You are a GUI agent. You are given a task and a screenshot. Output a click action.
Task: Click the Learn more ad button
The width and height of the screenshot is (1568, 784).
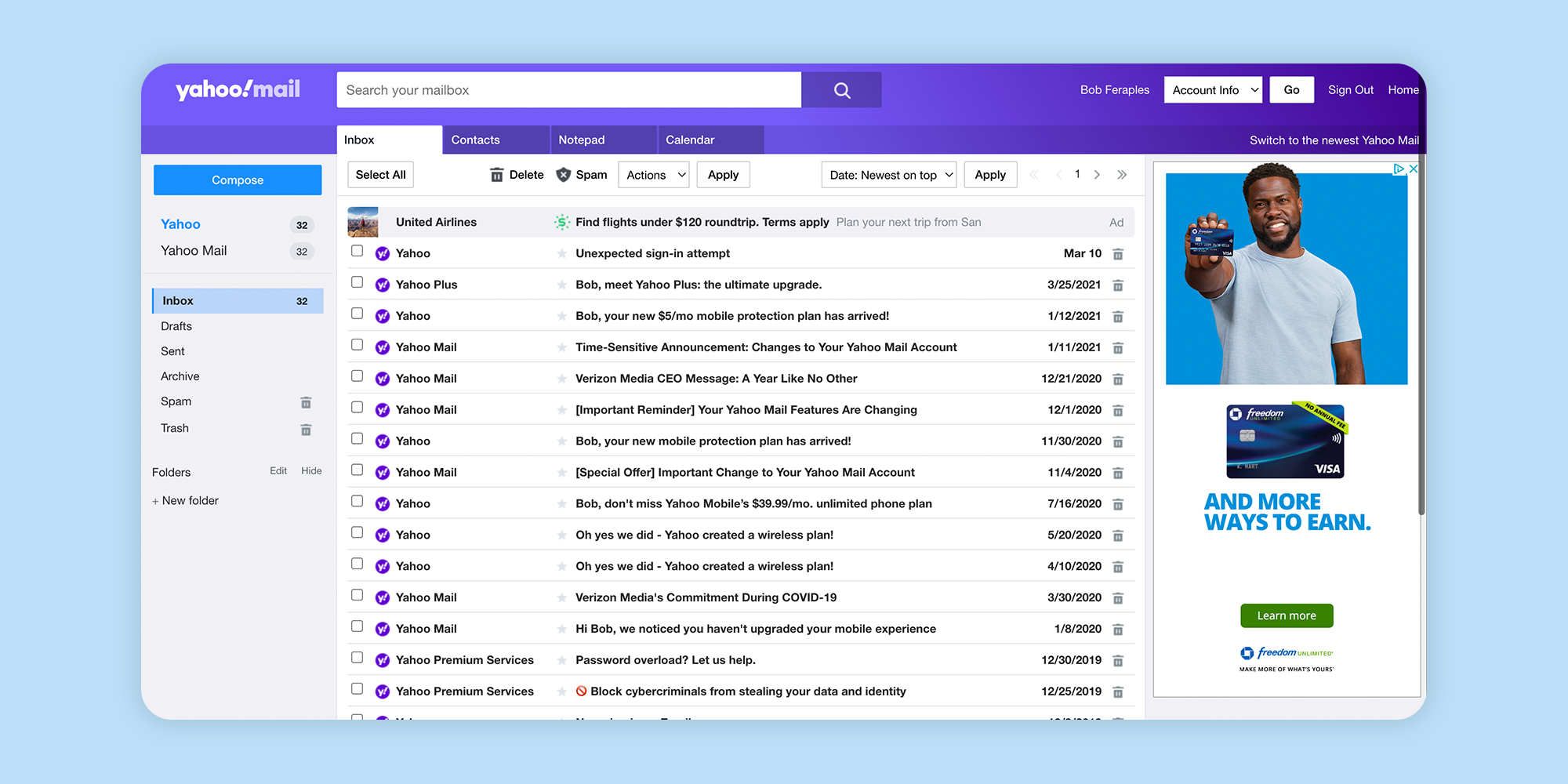coord(1287,615)
